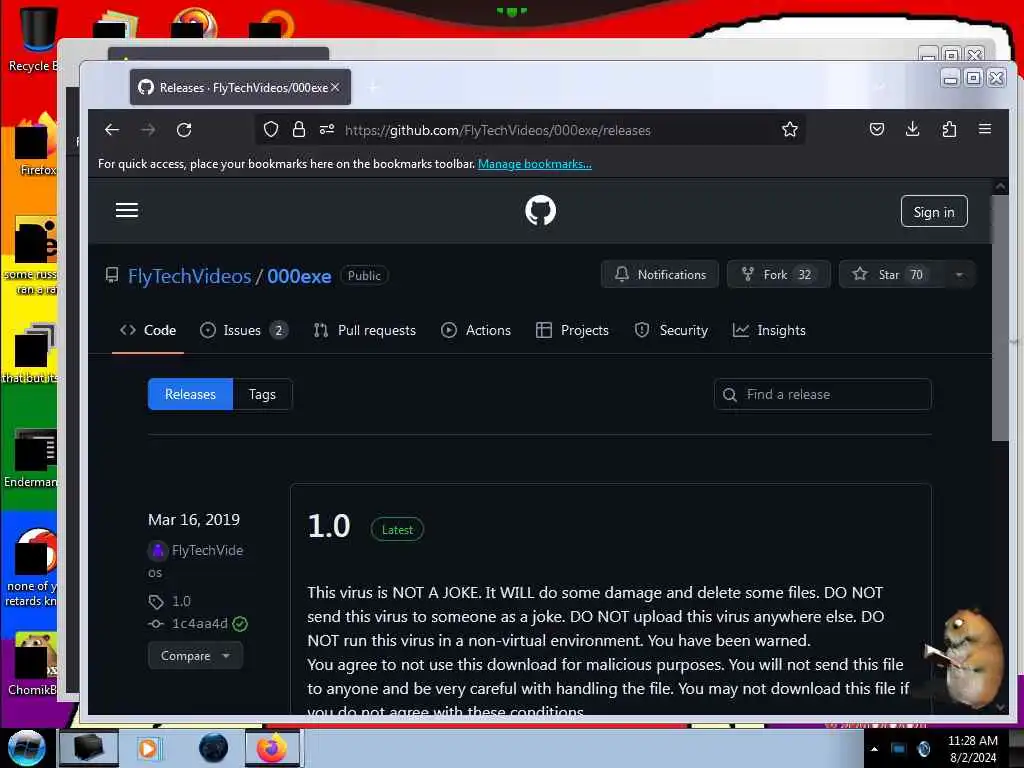Click the Latest release badge

(397, 530)
